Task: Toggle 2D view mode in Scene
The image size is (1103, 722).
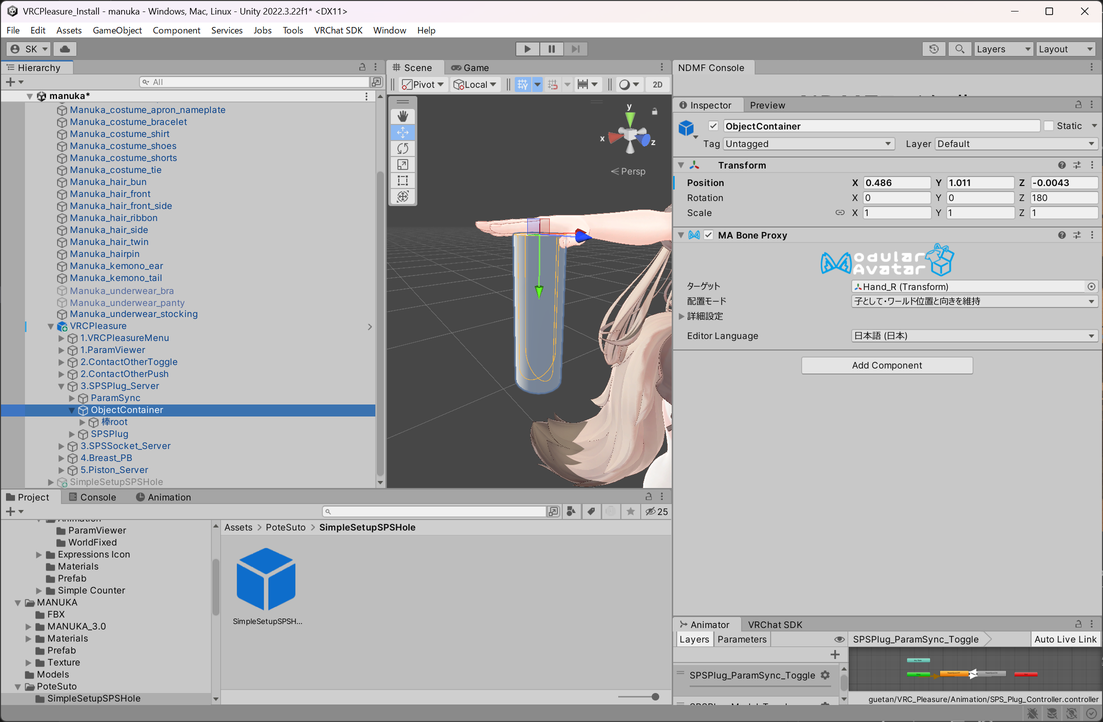Action: [657, 84]
